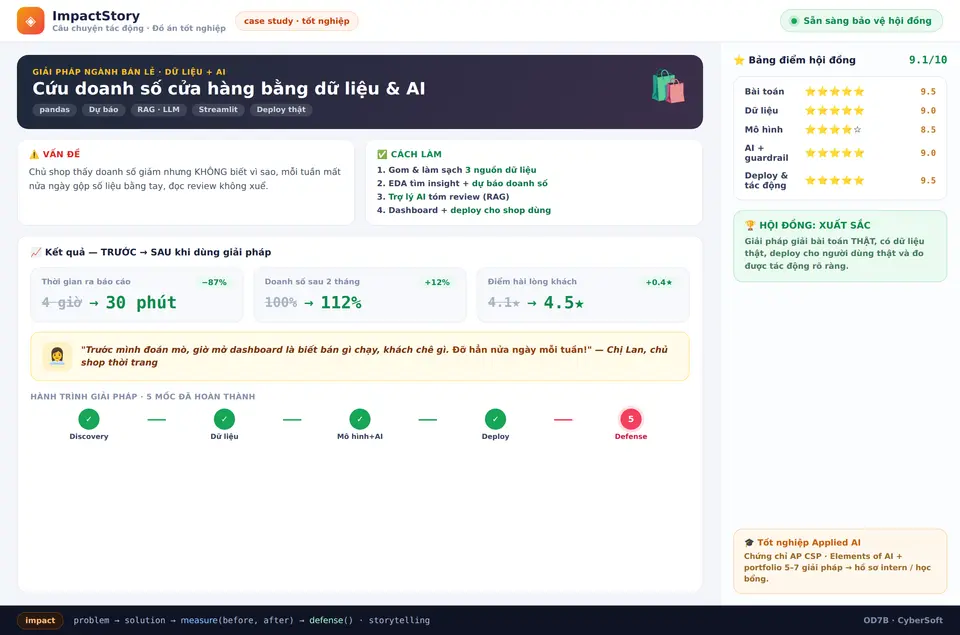Screen dimensions: 960x635
Task: Click the '112%' result value
Action: click(x=341, y=302)
